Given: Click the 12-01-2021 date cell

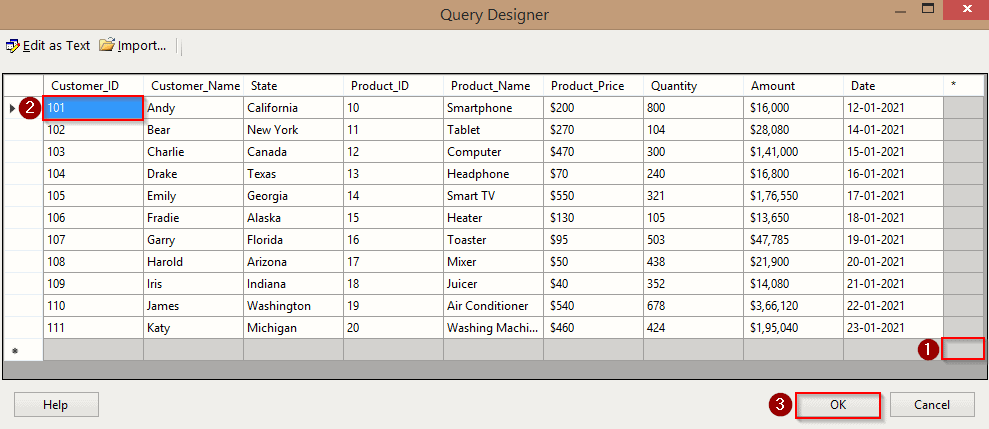Looking at the screenshot, I should click(x=893, y=108).
